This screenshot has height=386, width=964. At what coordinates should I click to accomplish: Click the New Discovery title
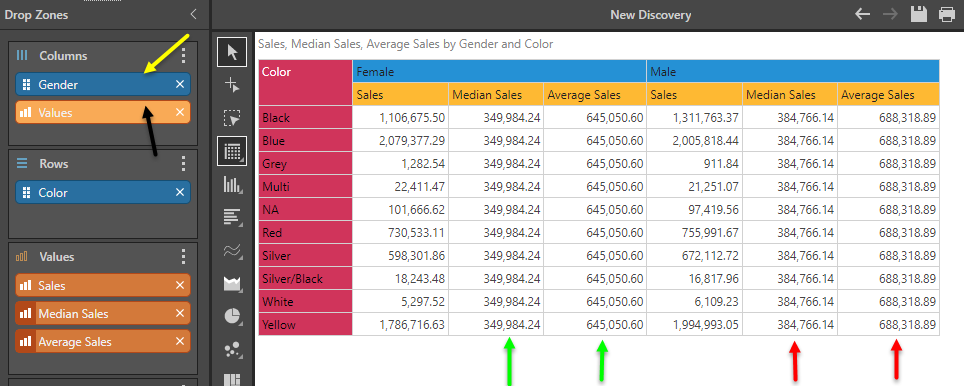(650, 15)
